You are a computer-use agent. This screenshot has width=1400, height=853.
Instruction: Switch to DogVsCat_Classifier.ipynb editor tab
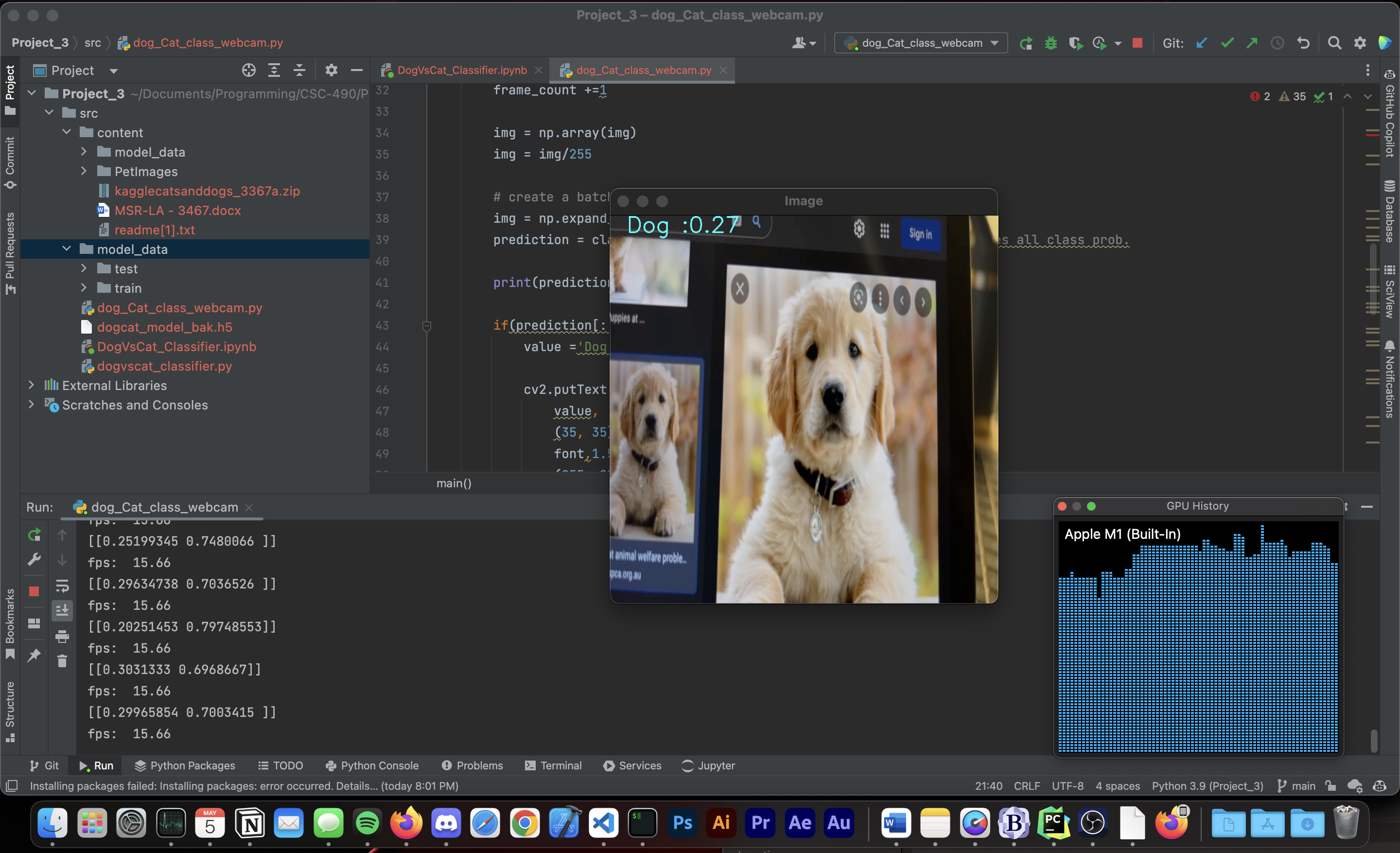461,71
